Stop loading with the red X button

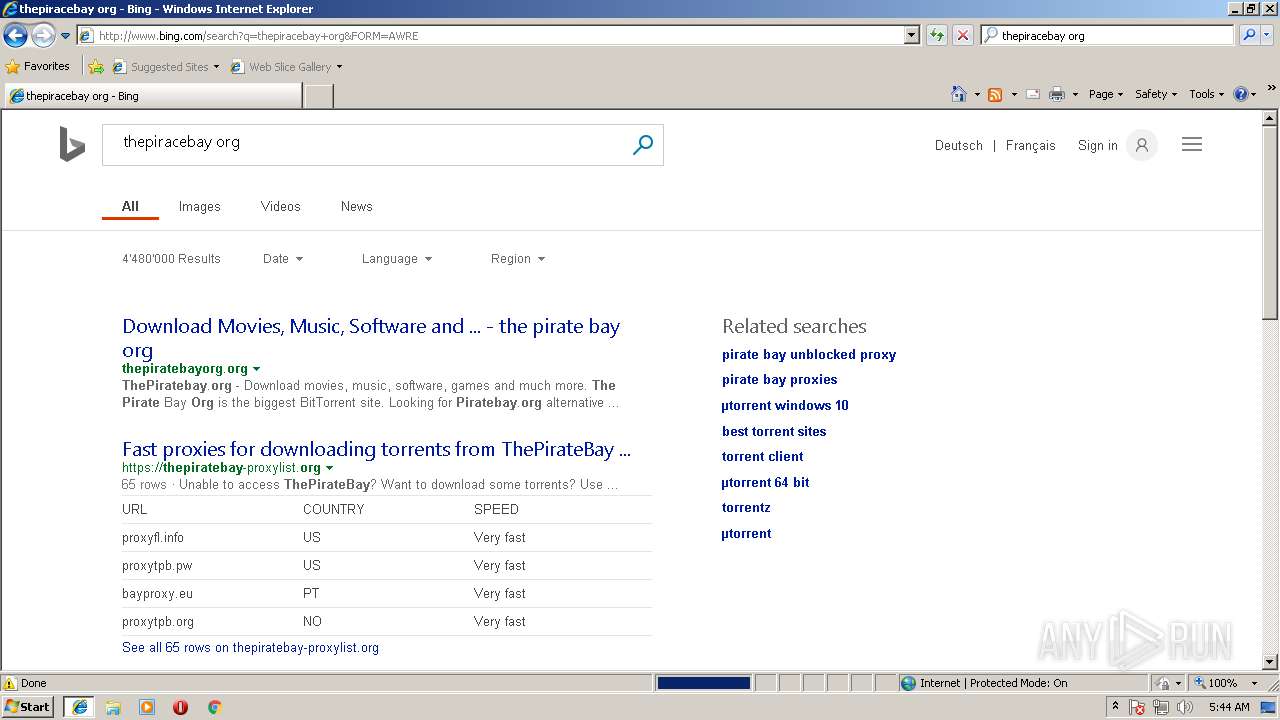pos(962,35)
